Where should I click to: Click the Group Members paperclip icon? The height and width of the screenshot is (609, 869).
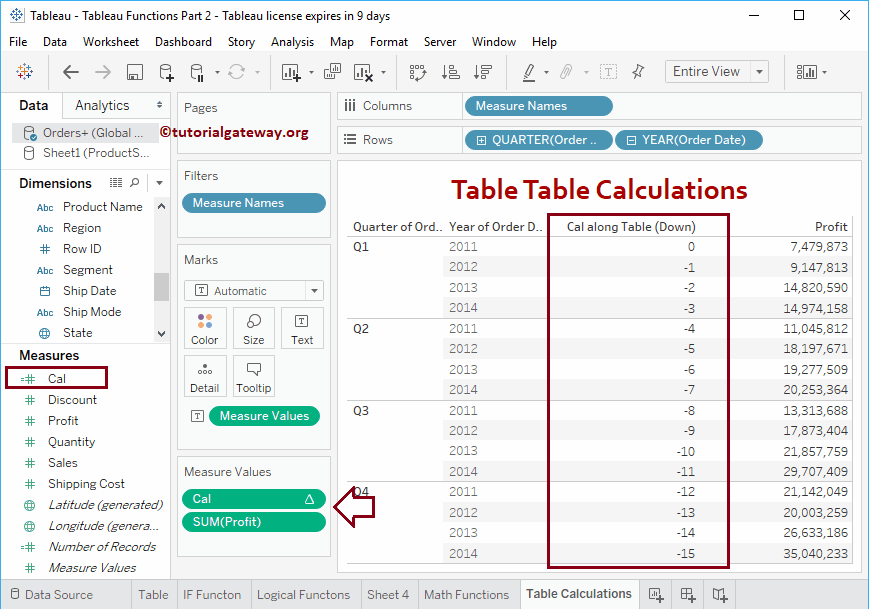pos(566,71)
